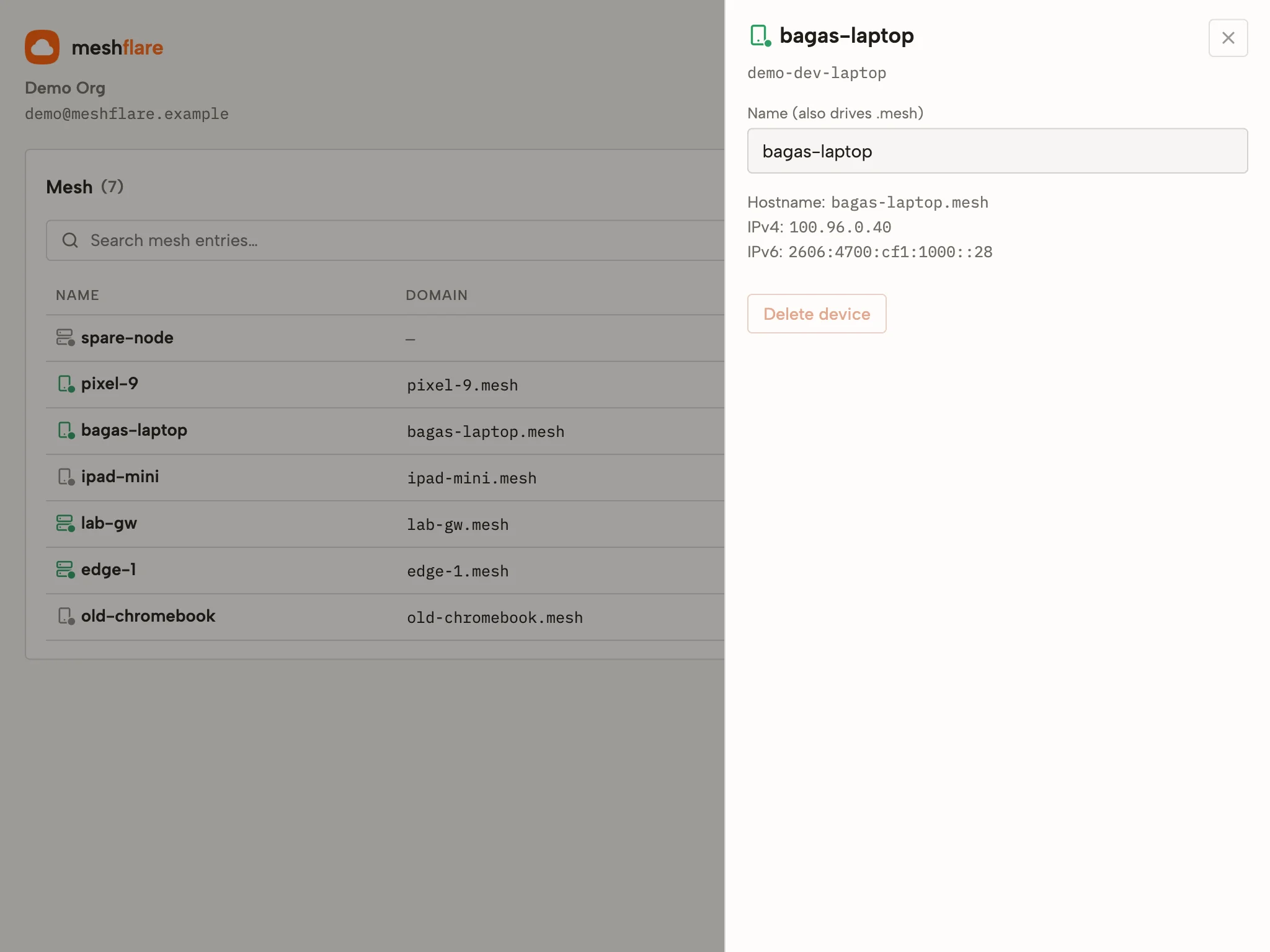Click the bagas-laptop device icon in table

pyautogui.click(x=66, y=430)
